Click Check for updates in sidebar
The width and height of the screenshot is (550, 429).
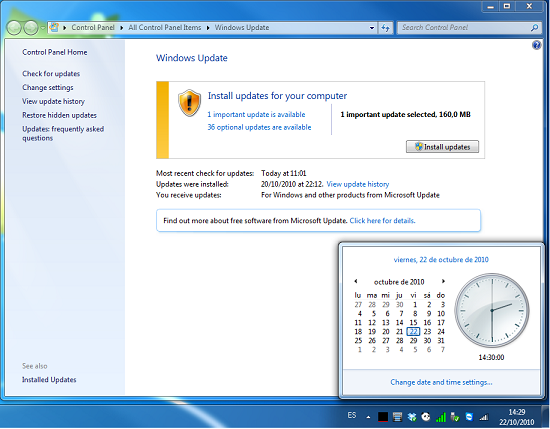51,74
